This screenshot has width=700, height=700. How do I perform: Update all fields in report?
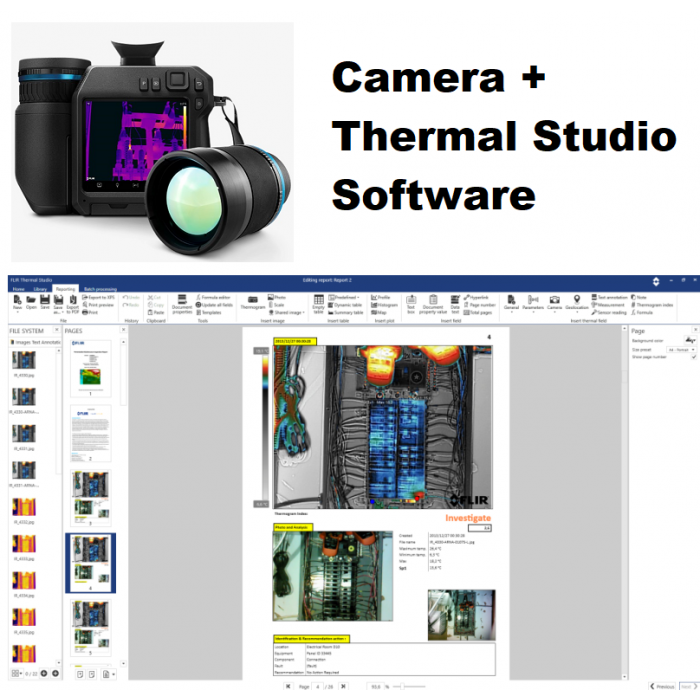[214, 305]
